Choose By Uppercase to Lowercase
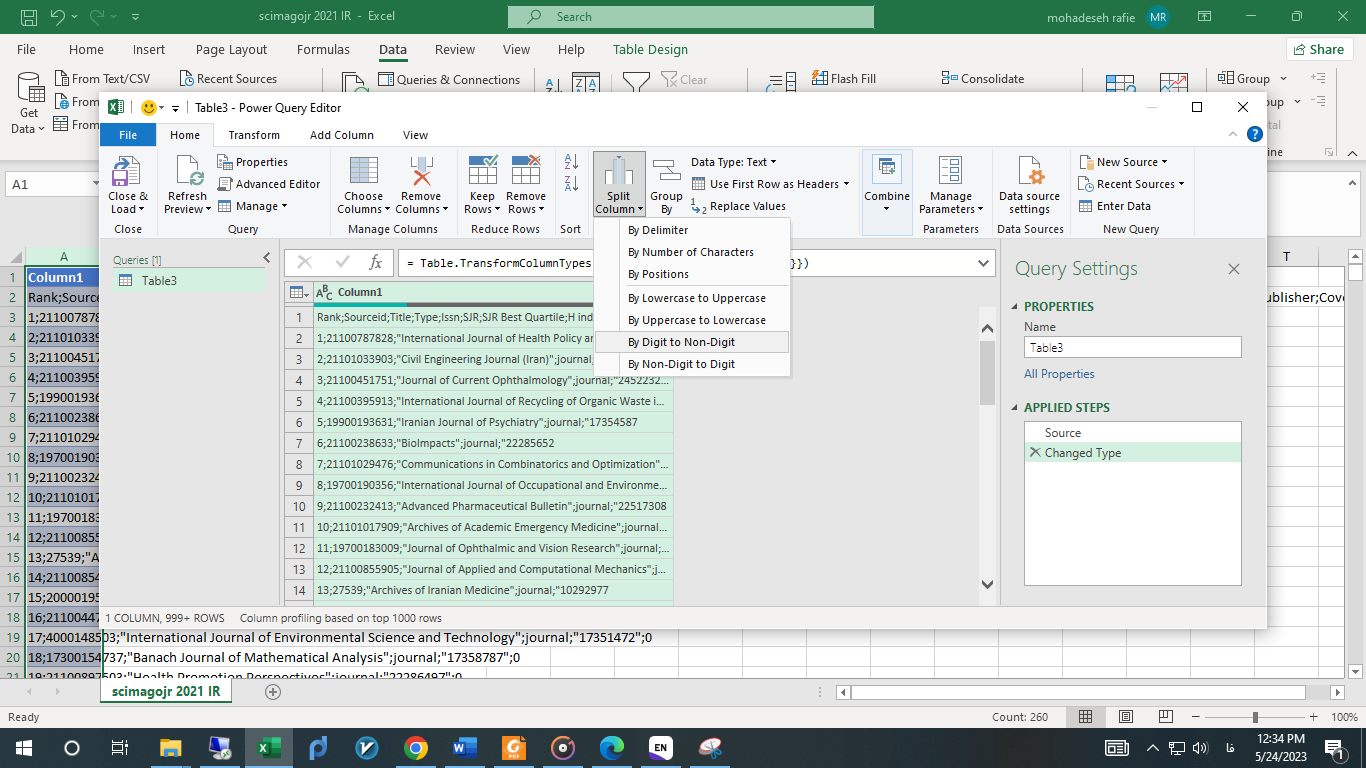 pyautogui.click(x=691, y=320)
